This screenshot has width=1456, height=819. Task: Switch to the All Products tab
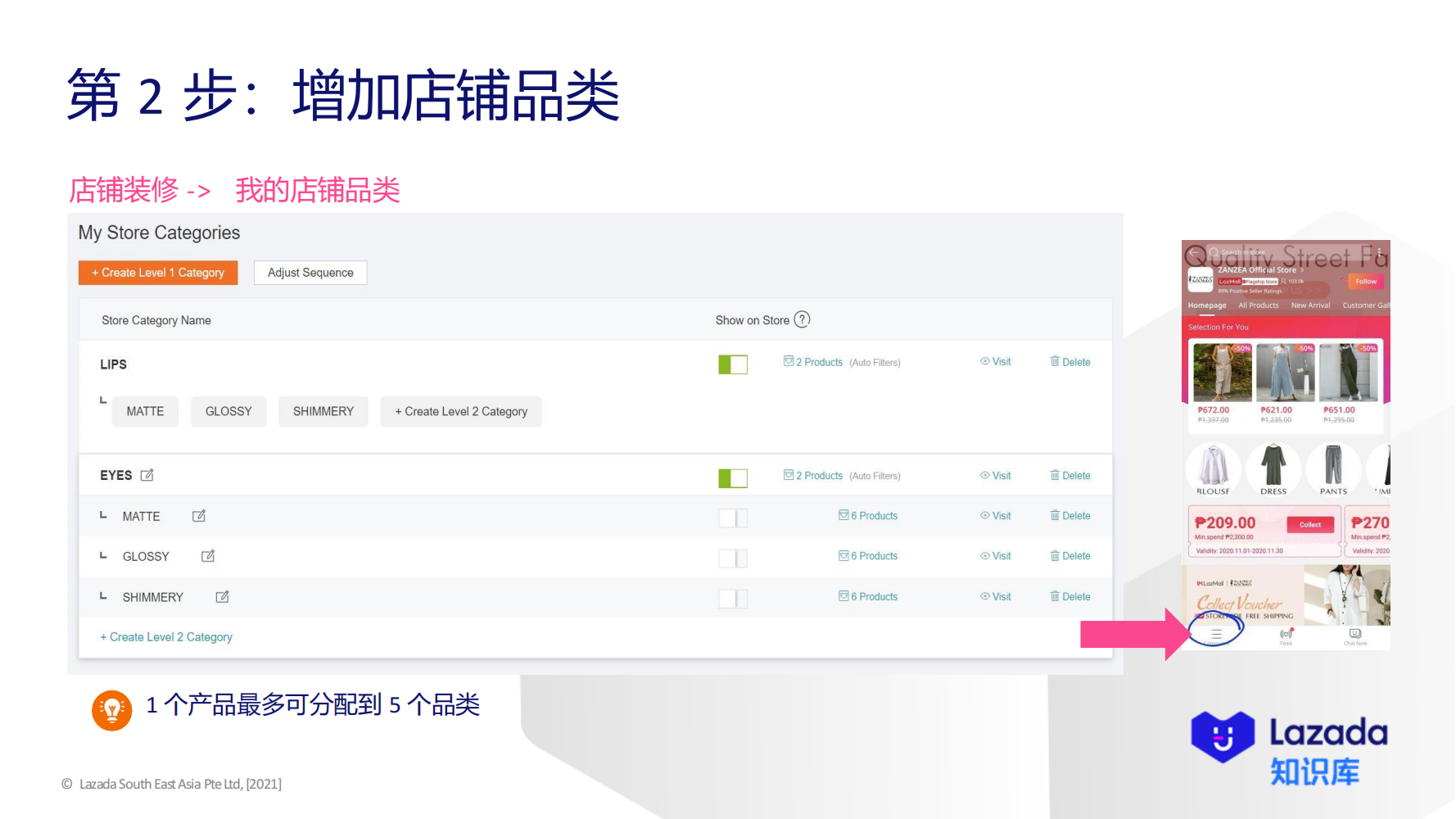(1259, 305)
